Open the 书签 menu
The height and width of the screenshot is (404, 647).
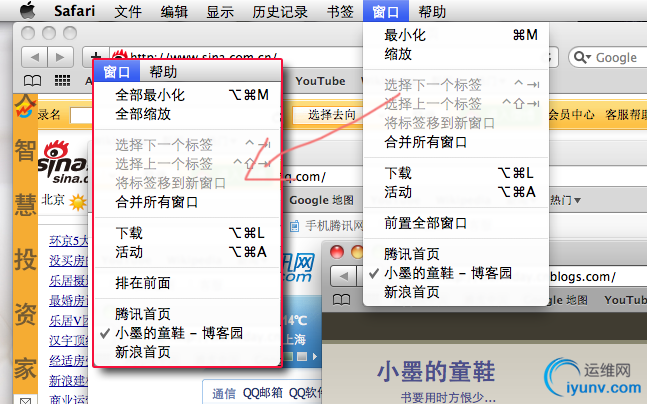pos(340,11)
